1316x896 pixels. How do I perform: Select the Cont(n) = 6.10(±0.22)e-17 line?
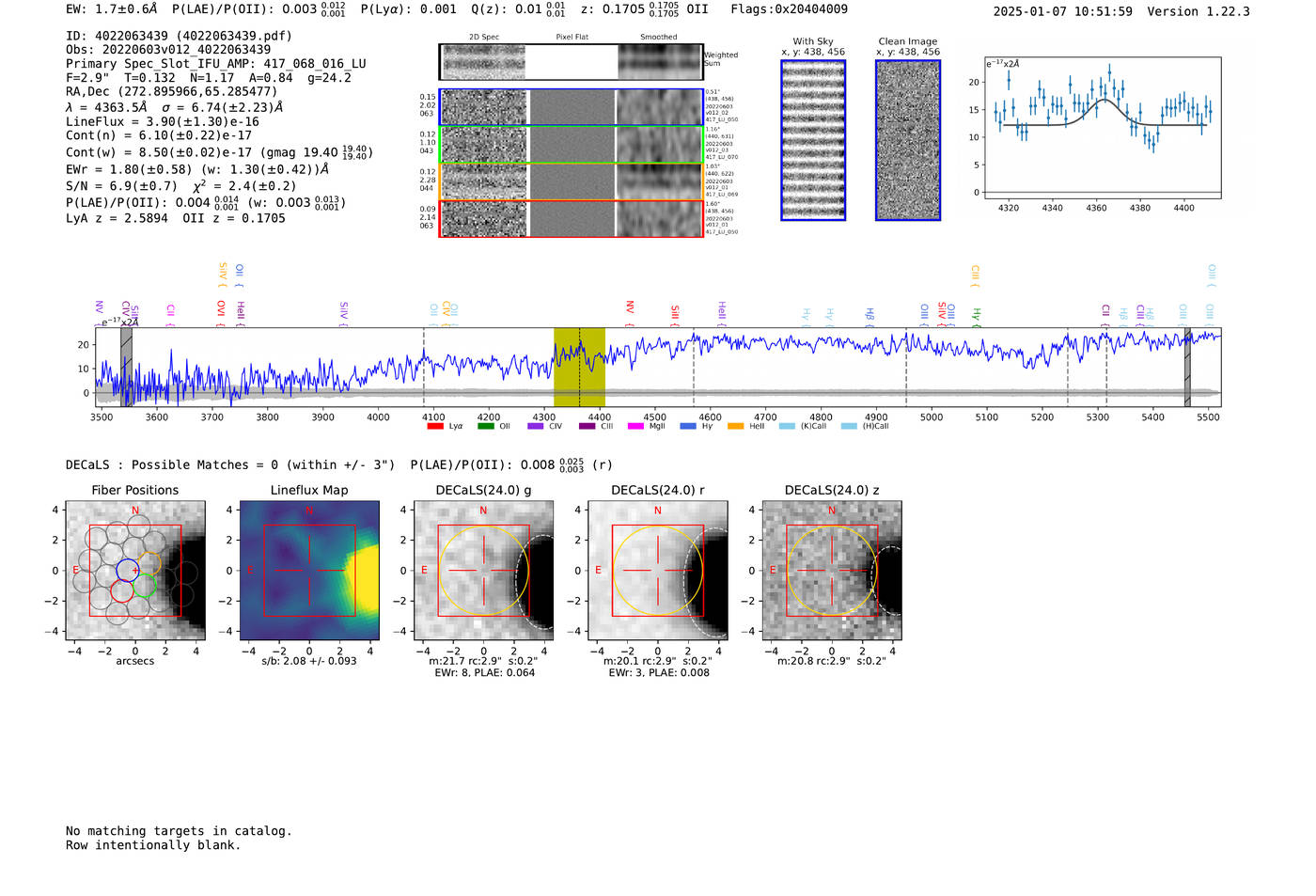click(159, 135)
